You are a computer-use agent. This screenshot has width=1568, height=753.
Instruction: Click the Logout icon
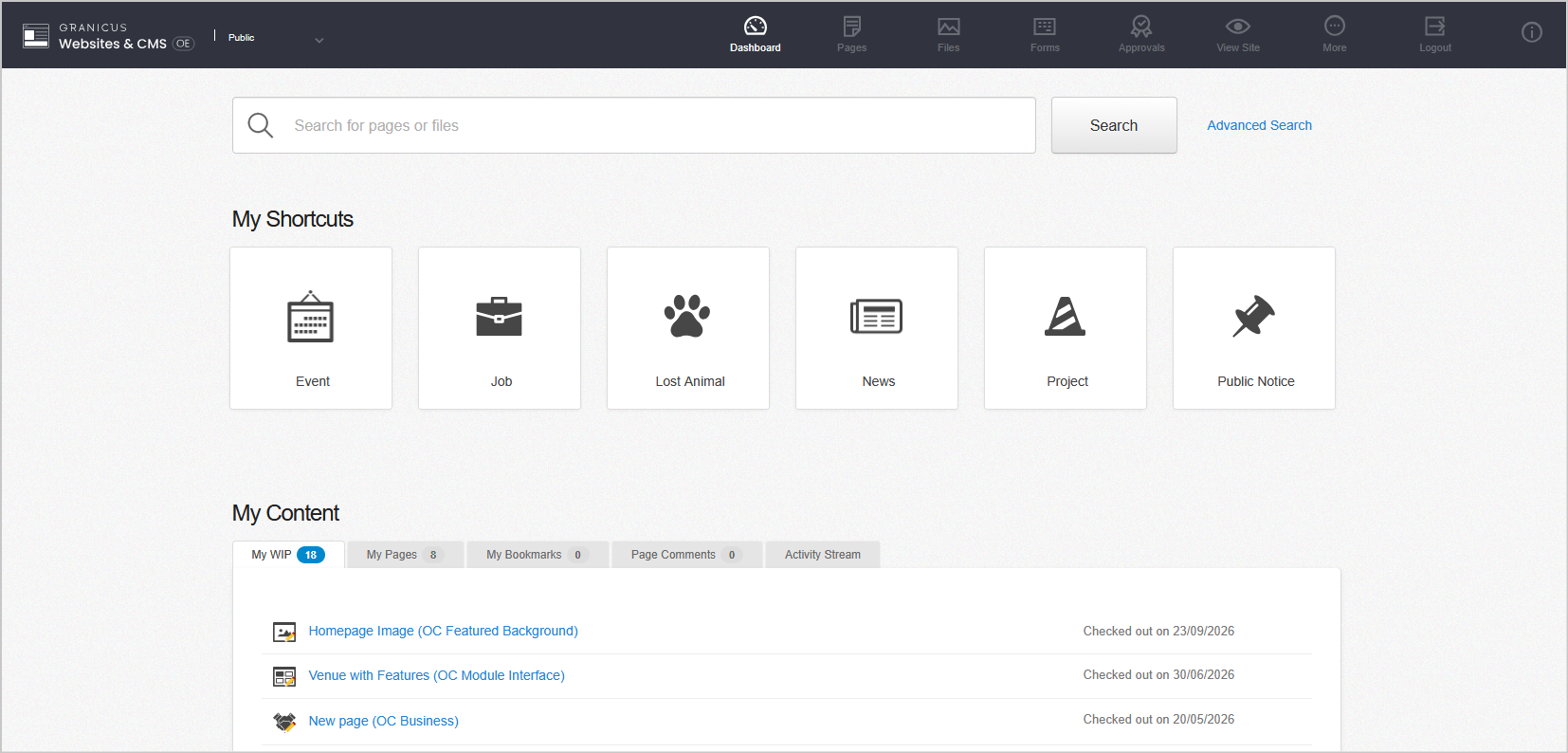[1435, 26]
